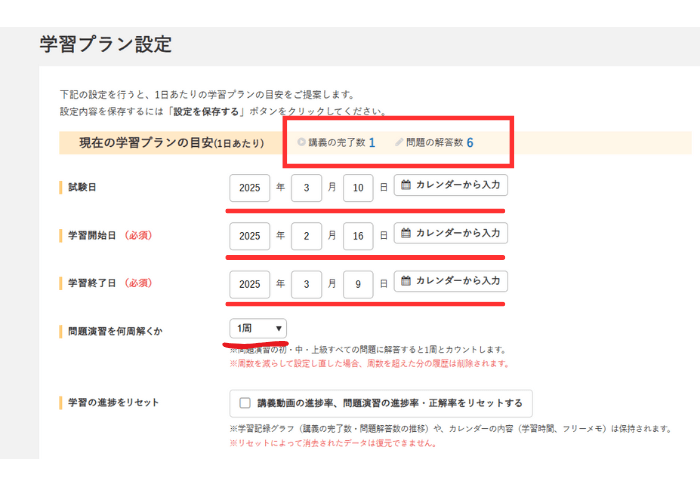Select the 学習開始日 year input
The width and height of the screenshot is (700, 480).
[249, 236]
